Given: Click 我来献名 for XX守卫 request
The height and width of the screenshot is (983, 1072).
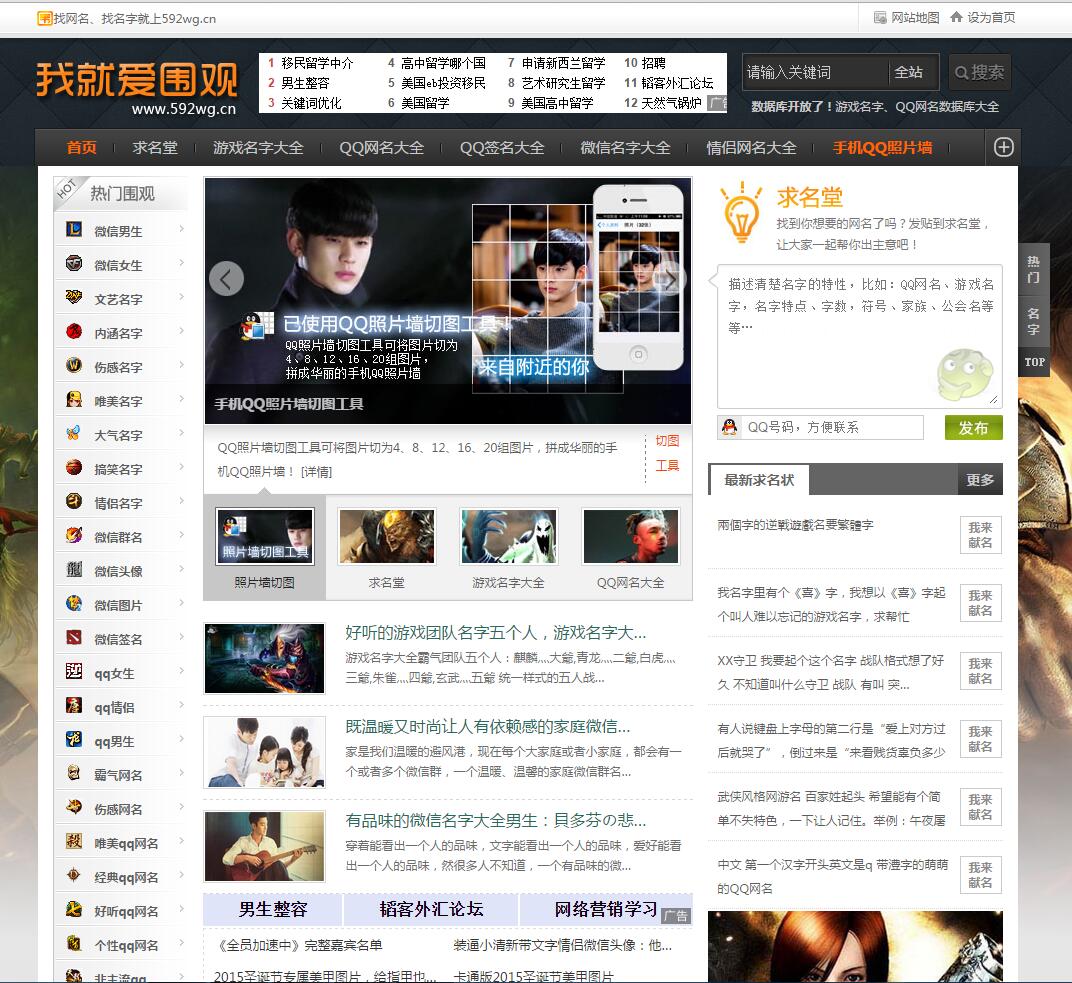Looking at the screenshot, I should coord(980,671).
